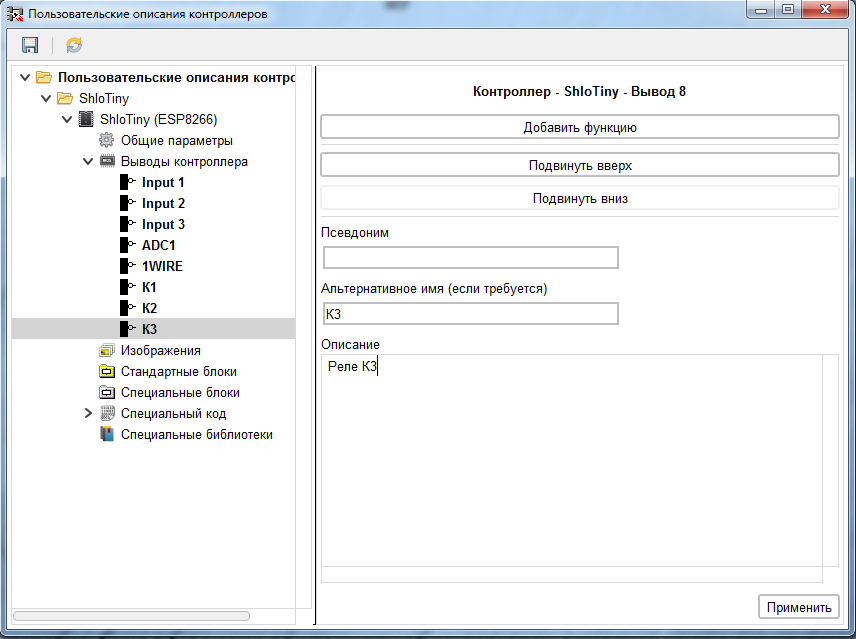Click the pin icon of K3
856x639 pixels.
(x=128, y=329)
